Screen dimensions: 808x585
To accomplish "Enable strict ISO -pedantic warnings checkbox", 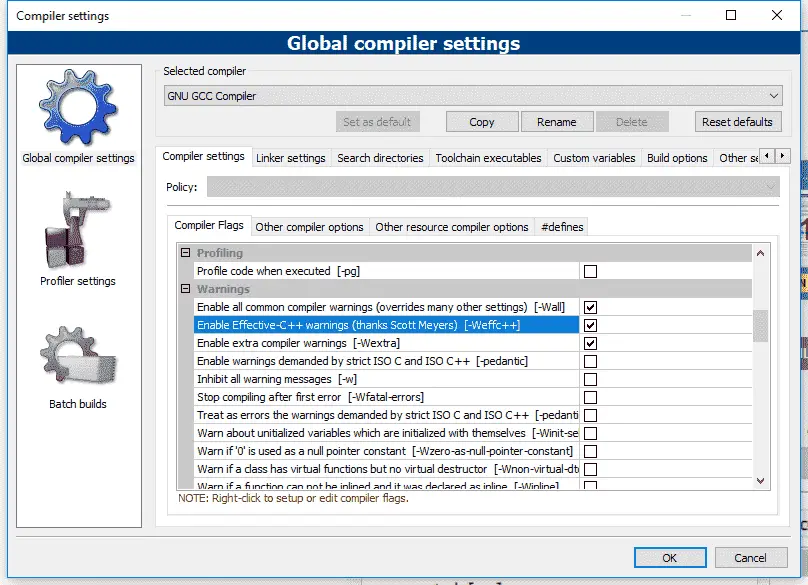I will (x=590, y=361).
